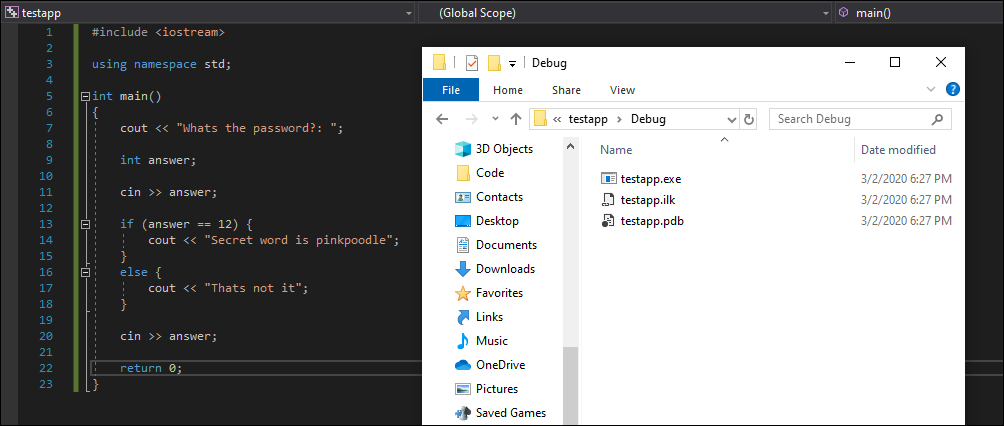Refresh the Debug folder view
1004x426 pixels.
pyautogui.click(x=748, y=120)
